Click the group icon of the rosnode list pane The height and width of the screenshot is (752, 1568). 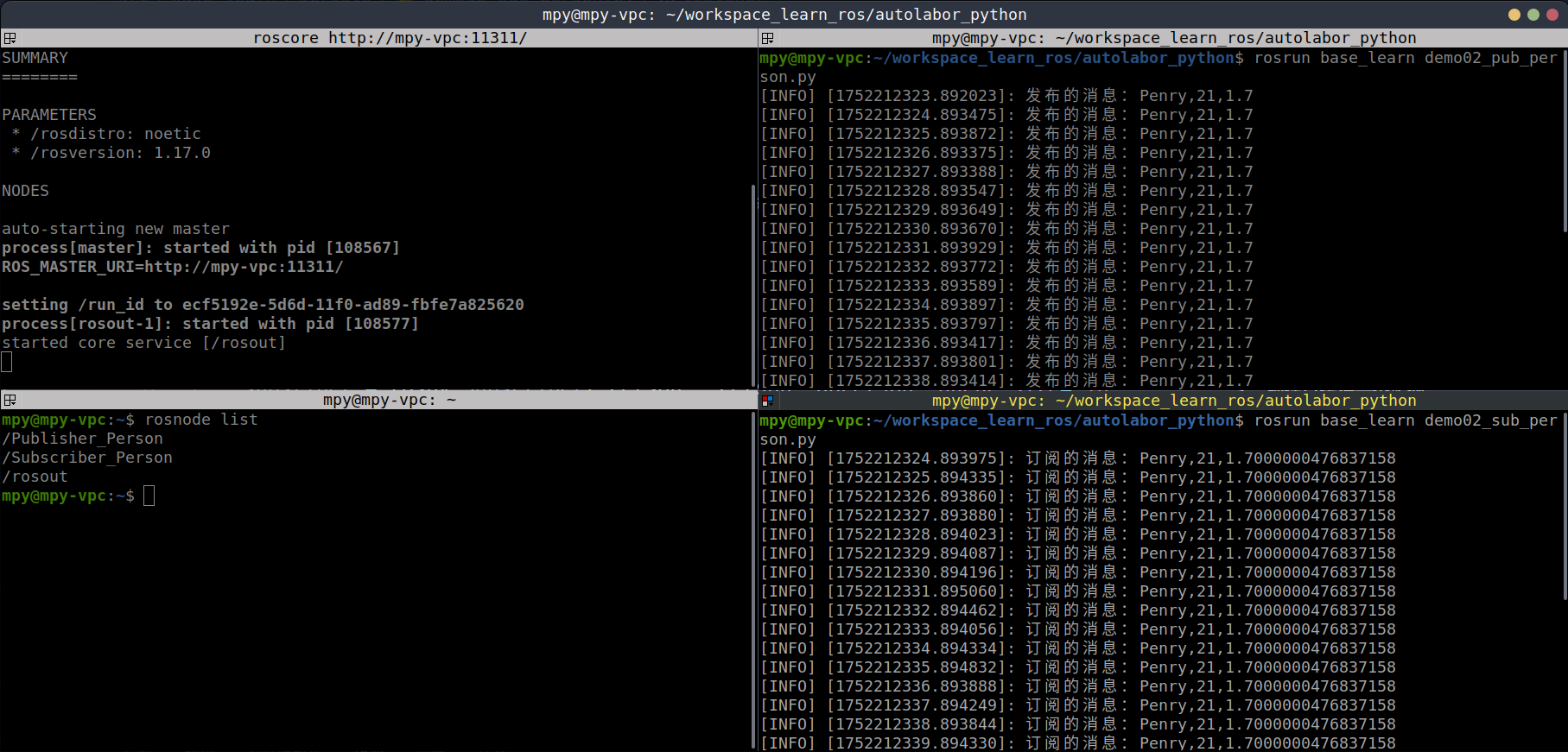pos(10,400)
